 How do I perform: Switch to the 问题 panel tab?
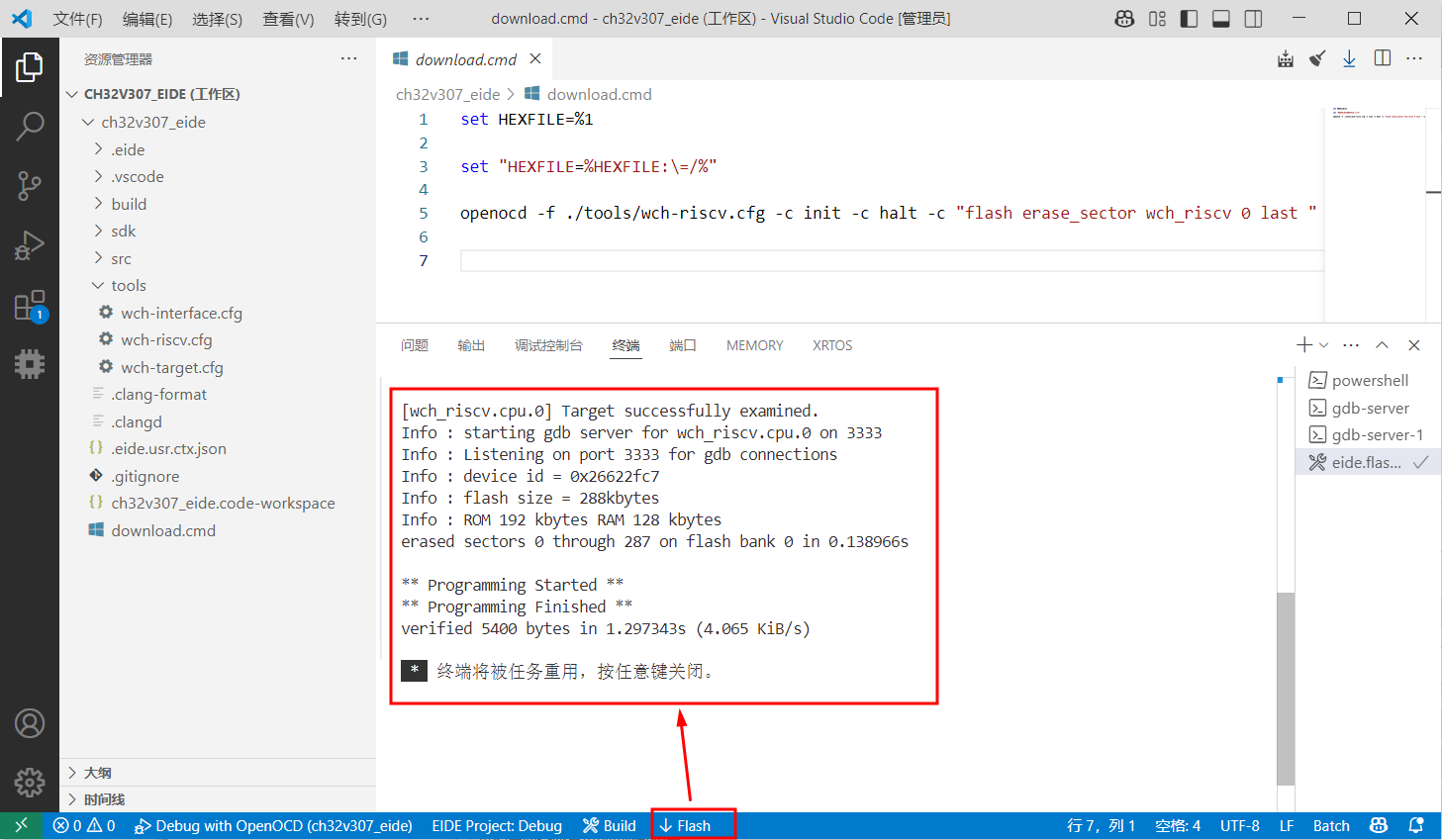(415, 345)
